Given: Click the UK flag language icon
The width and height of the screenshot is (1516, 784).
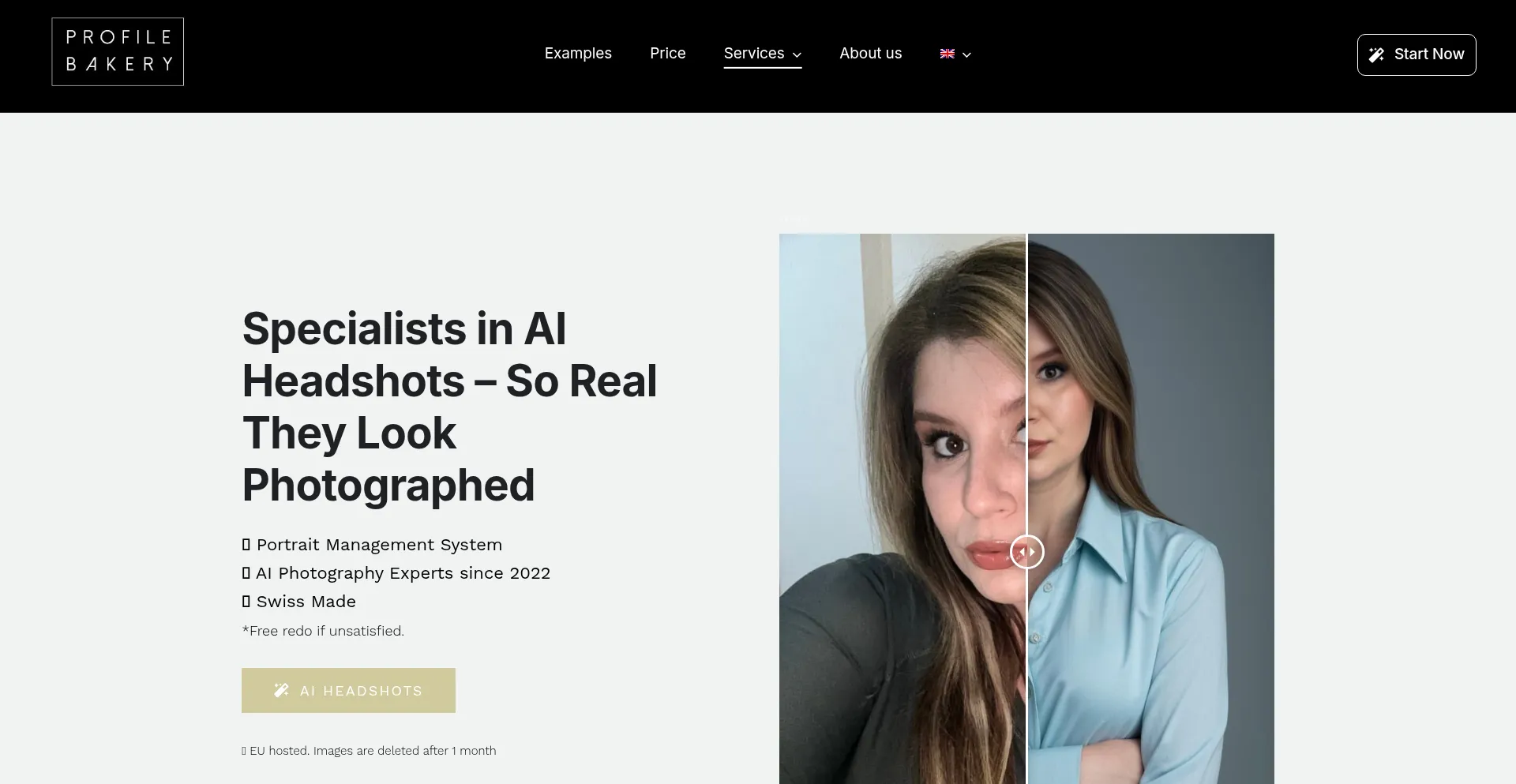Looking at the screenshot, I should click(x=947, y=54).
